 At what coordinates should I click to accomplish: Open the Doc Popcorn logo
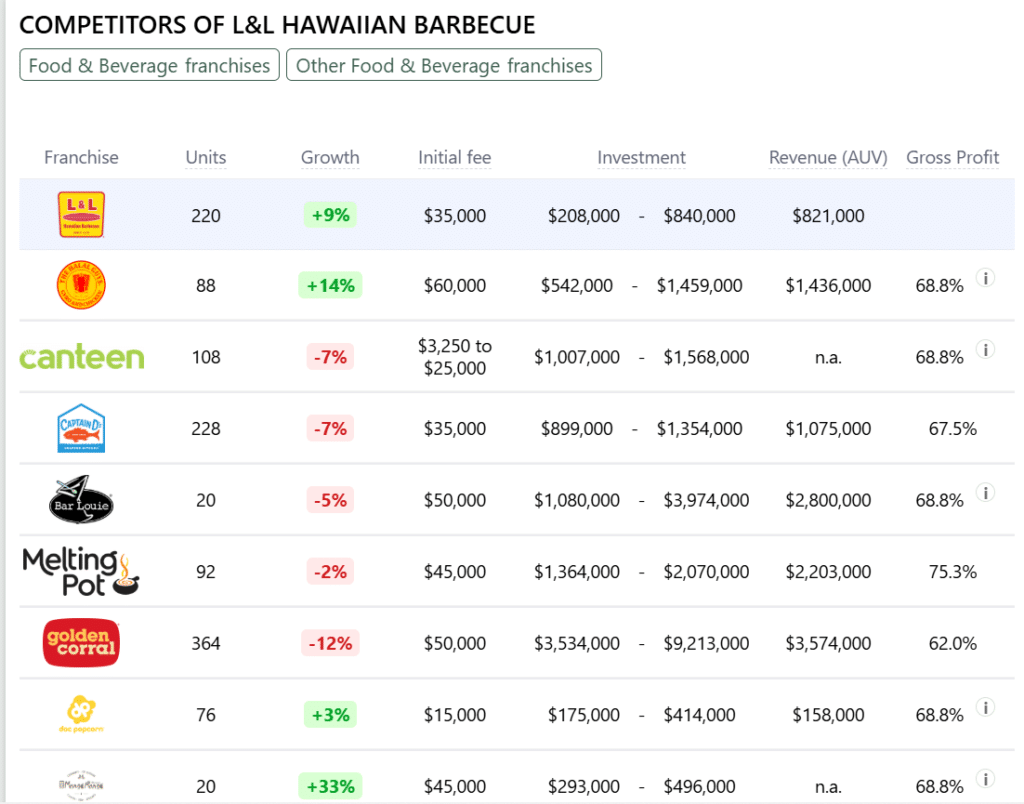[x=81, y=714]
